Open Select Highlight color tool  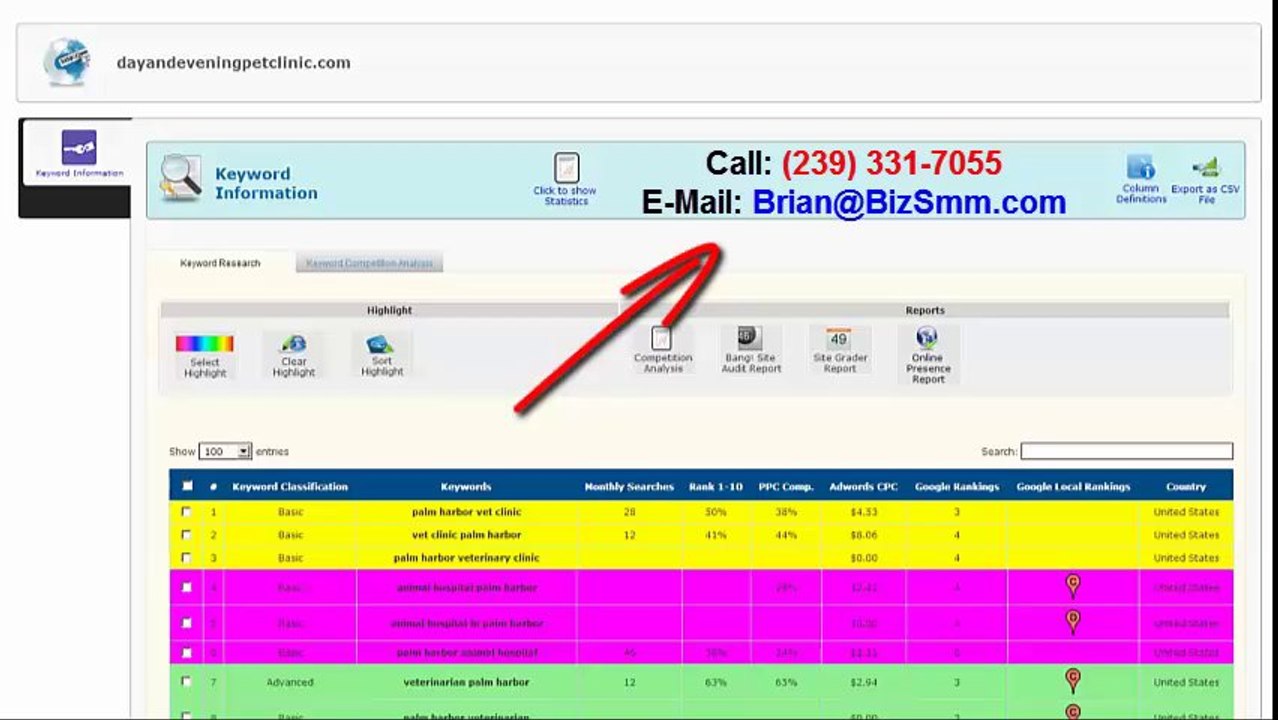coord(205,356)
